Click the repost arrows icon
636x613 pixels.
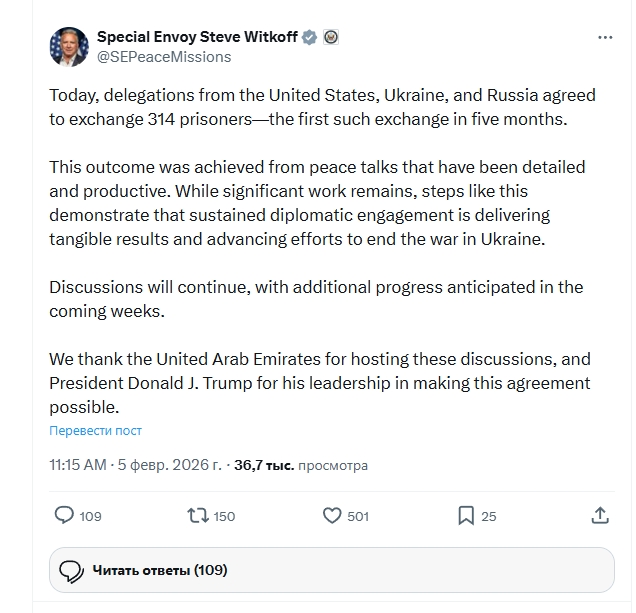tap(198, 516)
